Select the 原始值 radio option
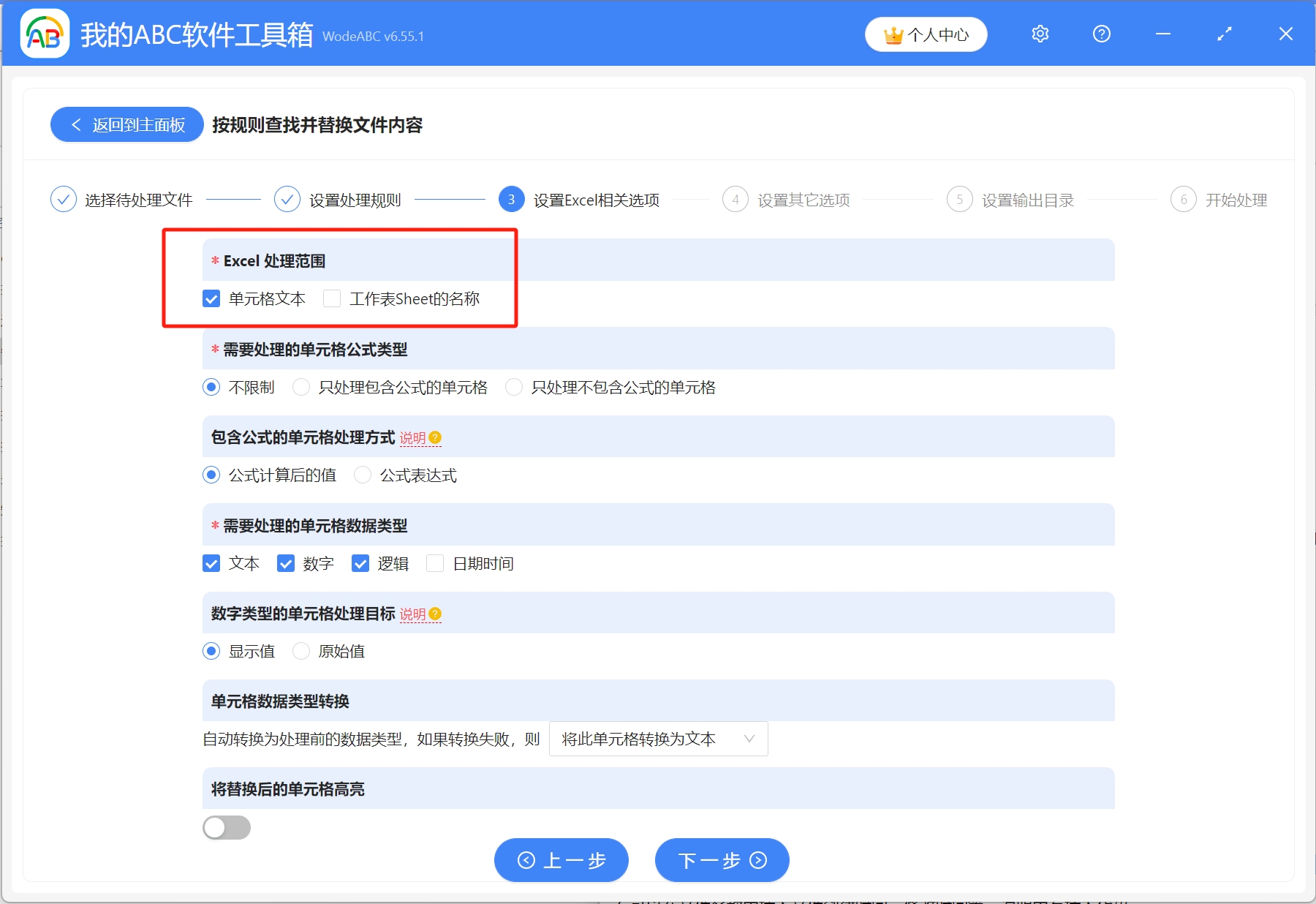 pos(301,651)
